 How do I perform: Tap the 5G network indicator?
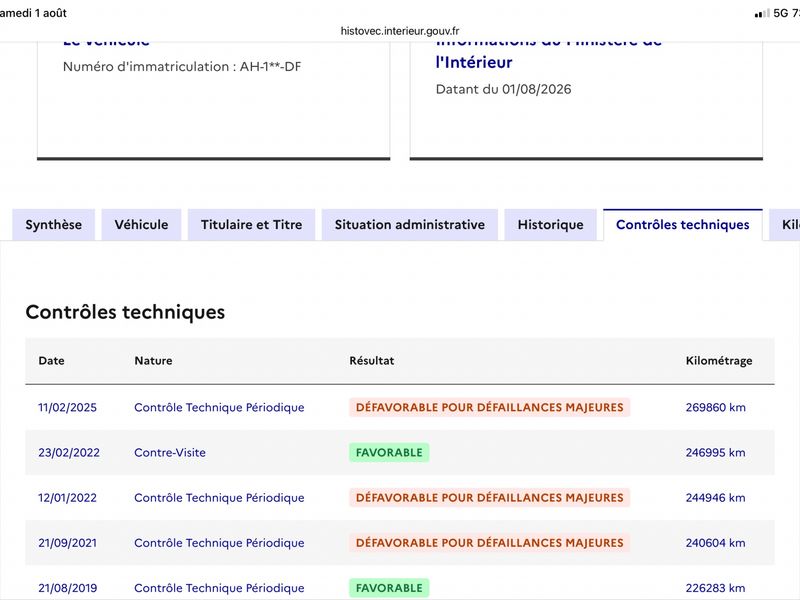pyautogui.click(x=781, y=13)
